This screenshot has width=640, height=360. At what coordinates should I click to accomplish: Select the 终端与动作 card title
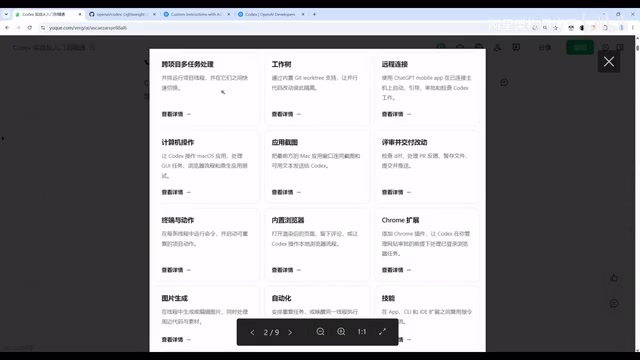178,220
